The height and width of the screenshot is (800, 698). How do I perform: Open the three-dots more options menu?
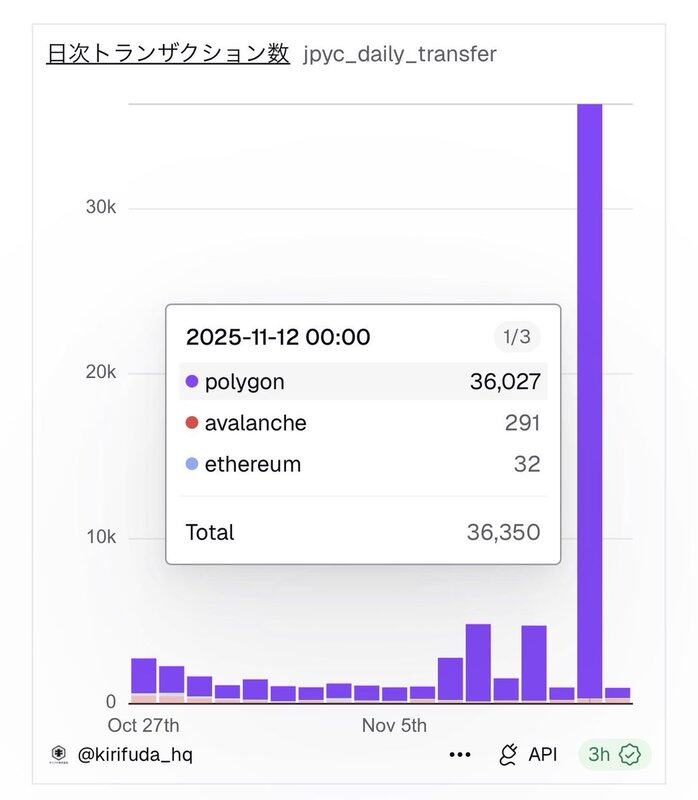tap(460, 755)
